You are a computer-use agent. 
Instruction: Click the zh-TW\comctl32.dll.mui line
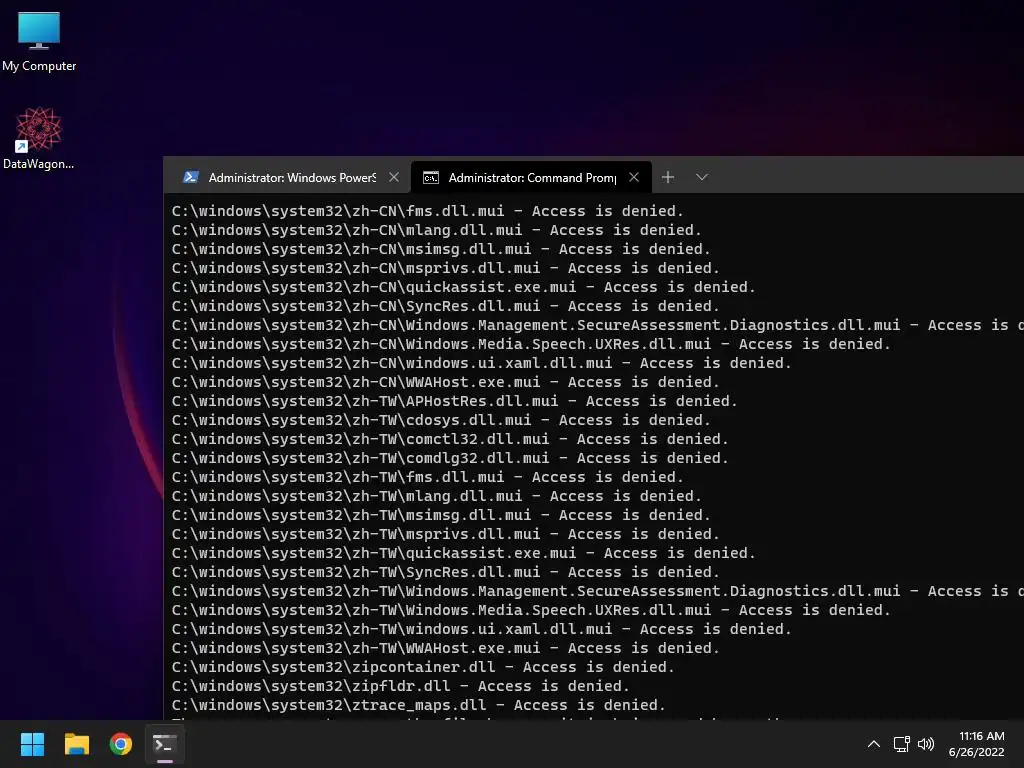(x=450, y=438)
